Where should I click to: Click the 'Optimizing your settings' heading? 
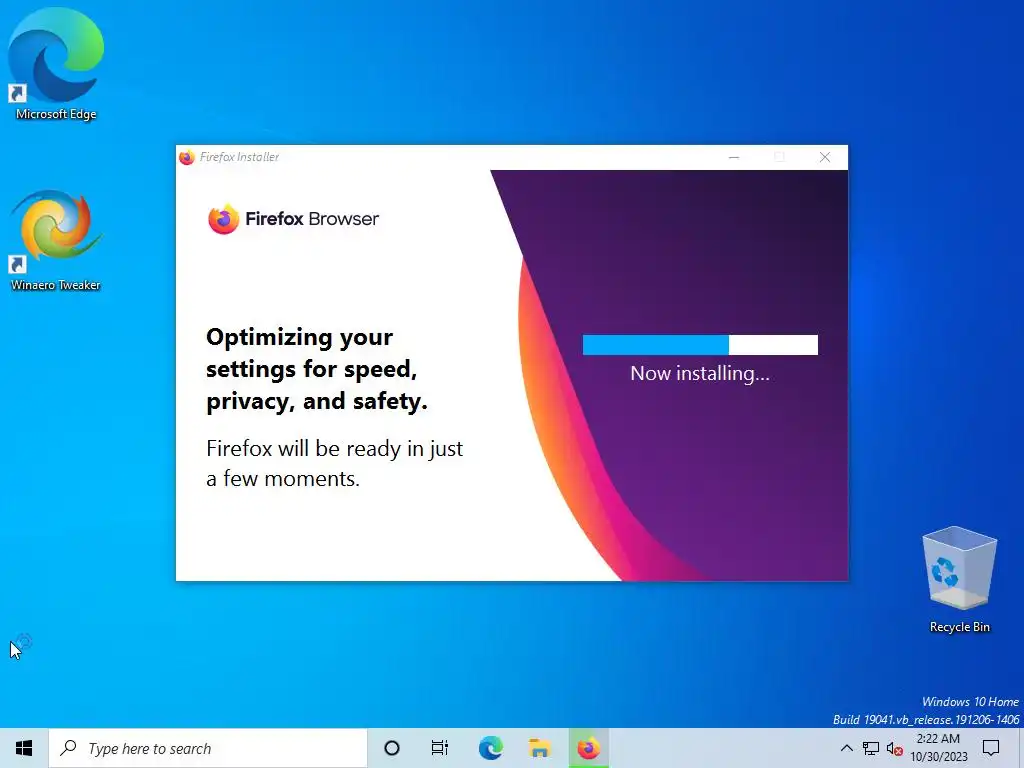pyautogui.click(x=317, y=369)
